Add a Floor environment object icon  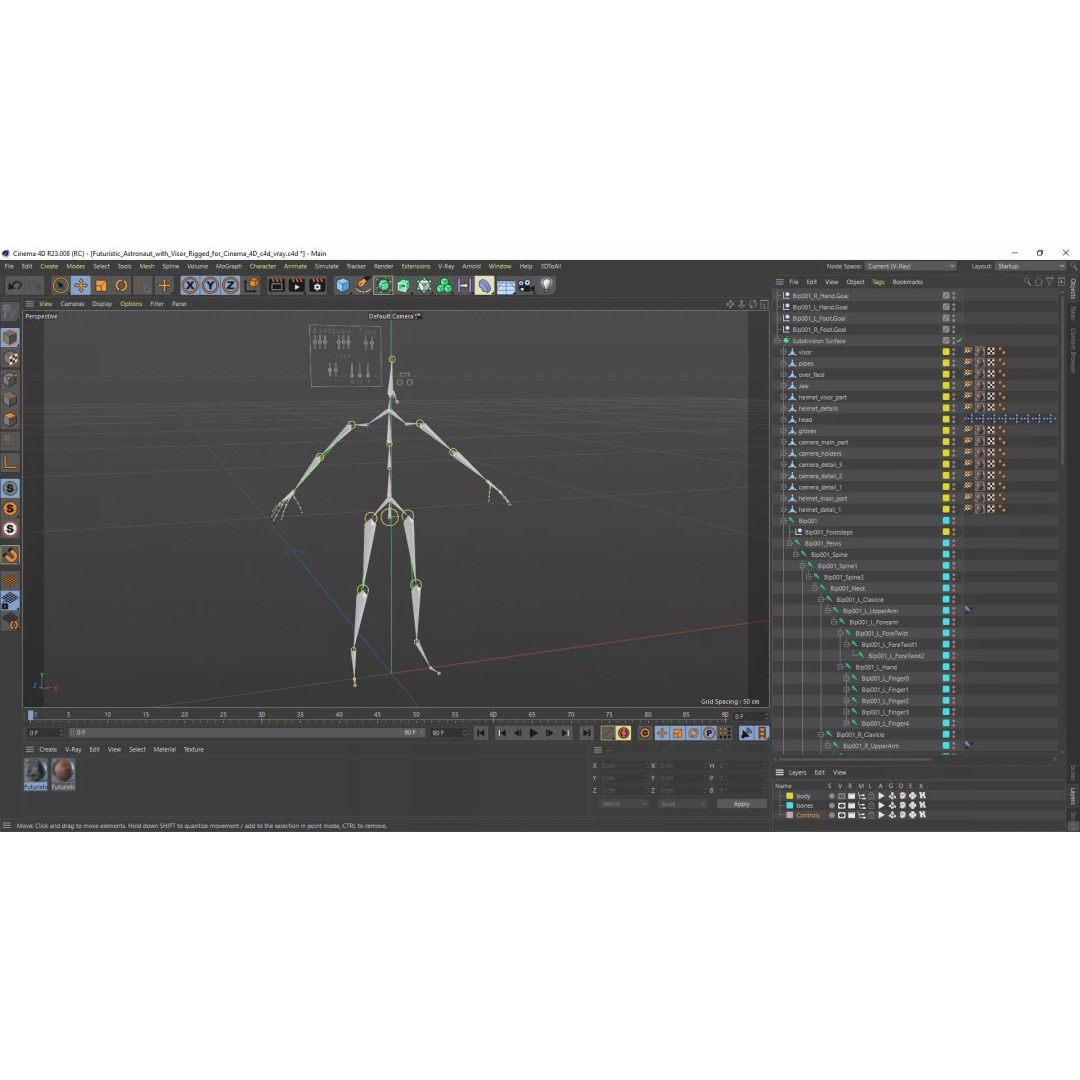pyautogui.click(x=506, y=285)
